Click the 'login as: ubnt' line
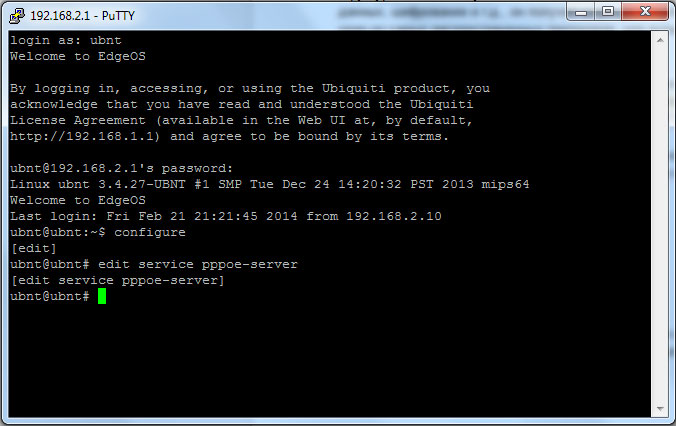The width and height of the screenshot is (676, 426). coord(65,39)
